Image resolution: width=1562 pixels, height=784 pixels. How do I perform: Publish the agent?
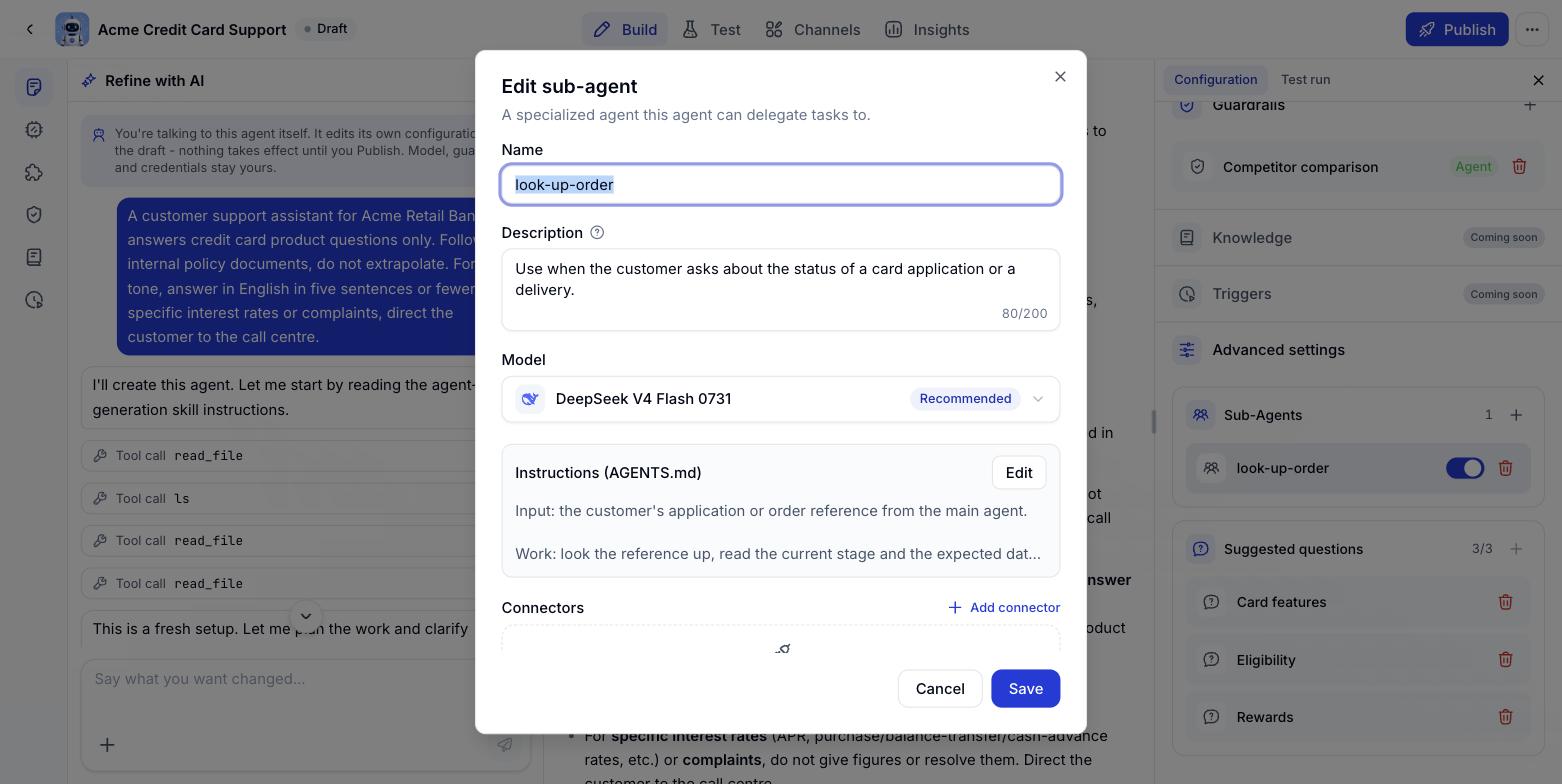click(1456, 30)
